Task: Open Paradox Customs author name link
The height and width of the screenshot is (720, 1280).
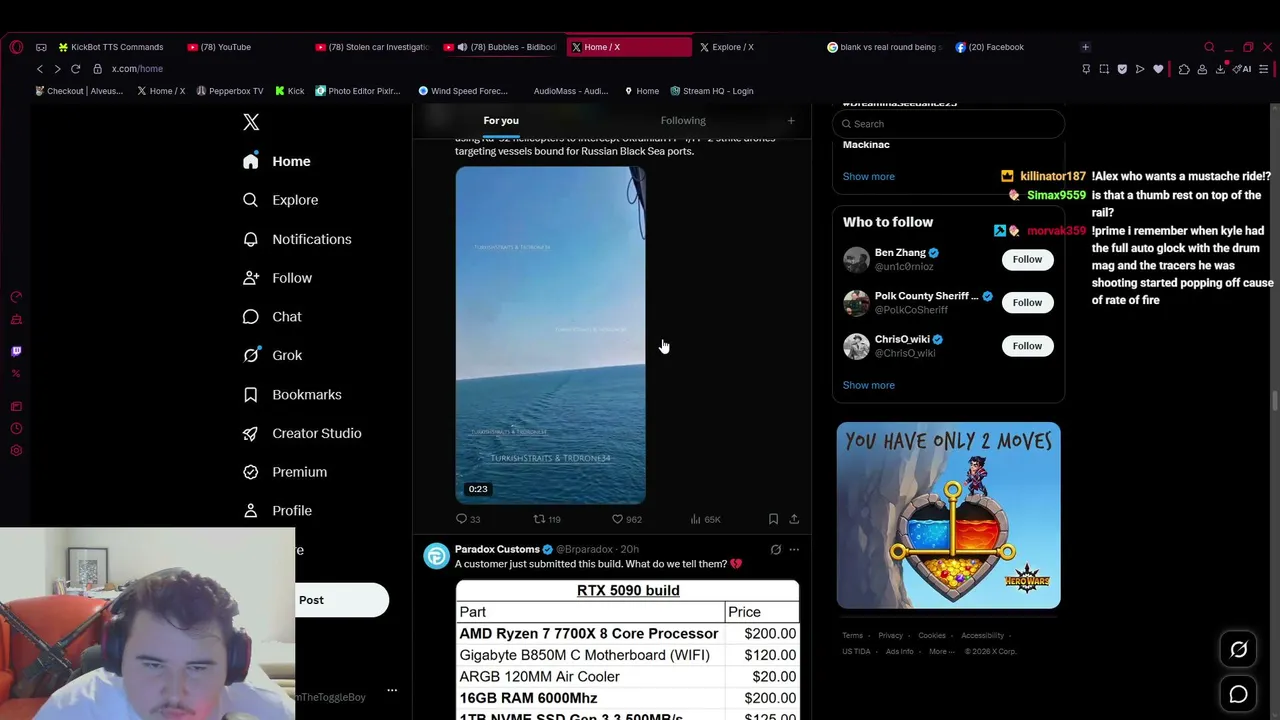Action: pyautogui.click(x=497, y=549)
